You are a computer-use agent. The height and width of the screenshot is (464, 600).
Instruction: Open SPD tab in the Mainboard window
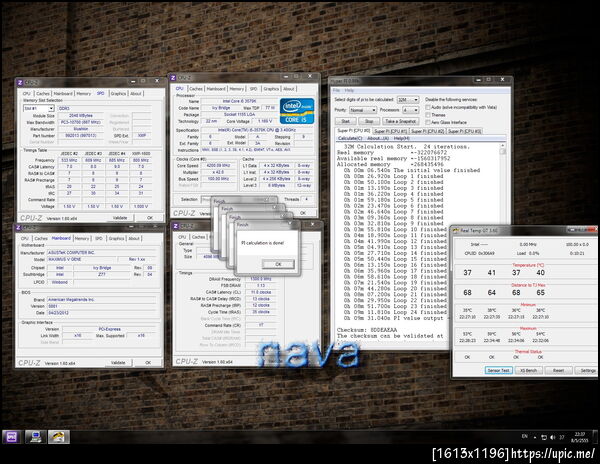[99, 238]
